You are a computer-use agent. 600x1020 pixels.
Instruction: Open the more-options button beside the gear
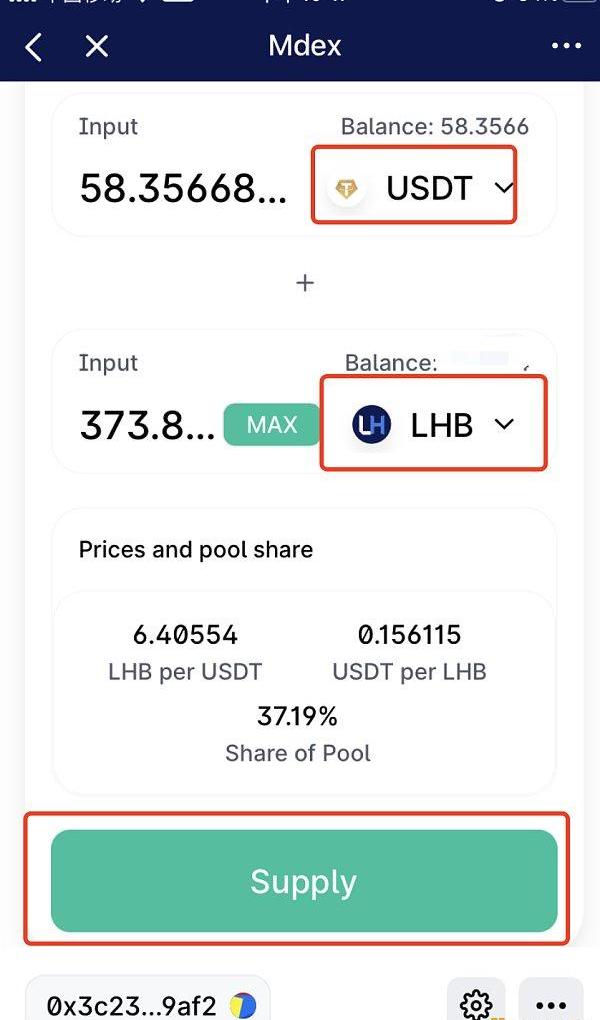pyautogui.click(x=551, y=1003)
